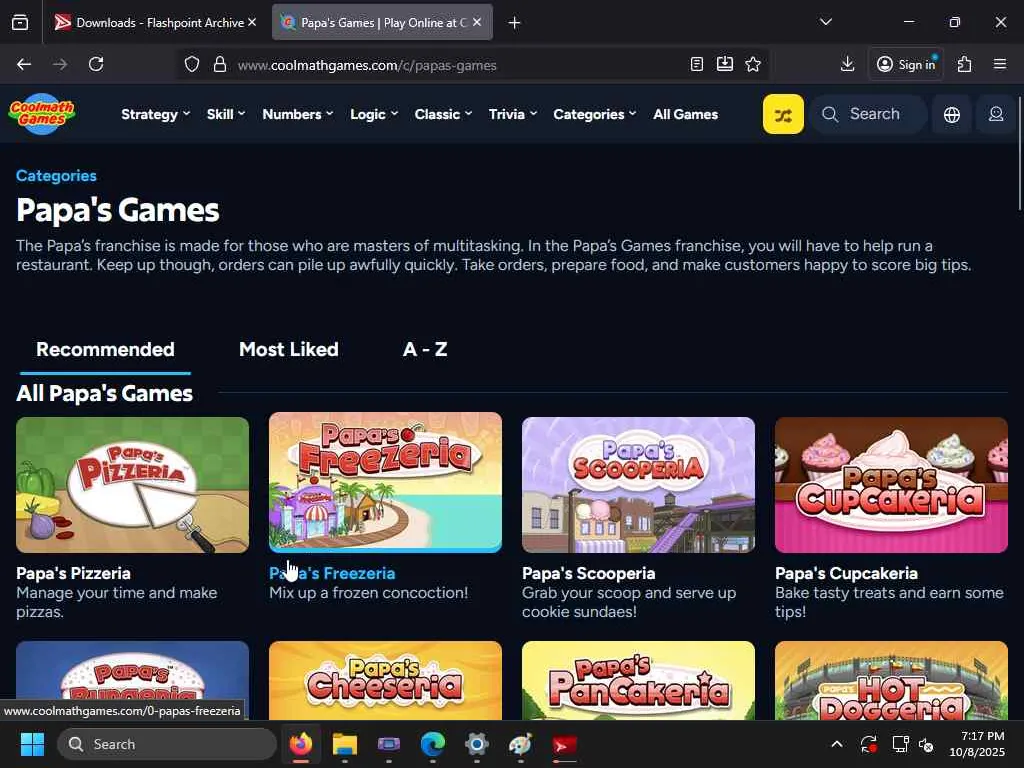Open the language globe icon
Screen dimensions: 1024x768
tap(952, 114)
